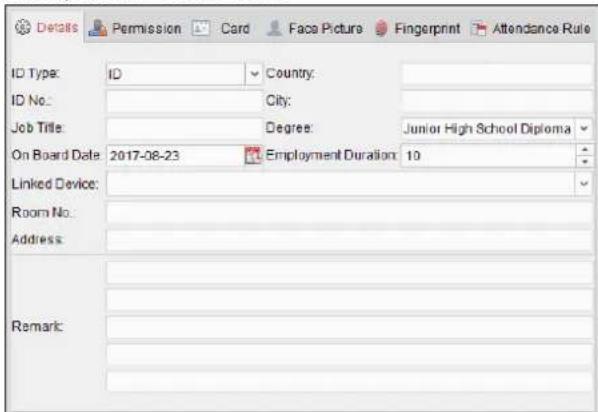This screenshot has height=412, width=598.
Task: Click the Remark text area
Action: (349, 327)
